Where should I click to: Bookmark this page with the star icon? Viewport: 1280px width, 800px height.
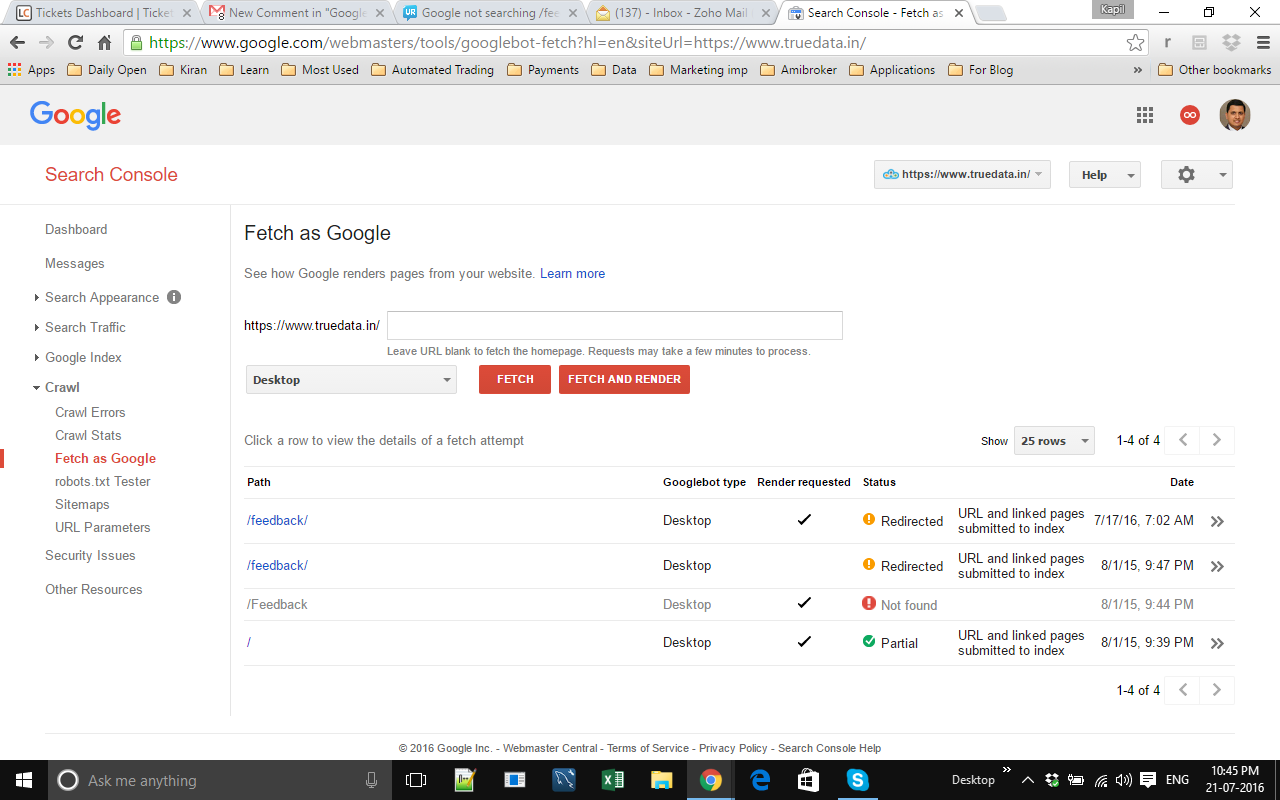[x=1135, y=43]
